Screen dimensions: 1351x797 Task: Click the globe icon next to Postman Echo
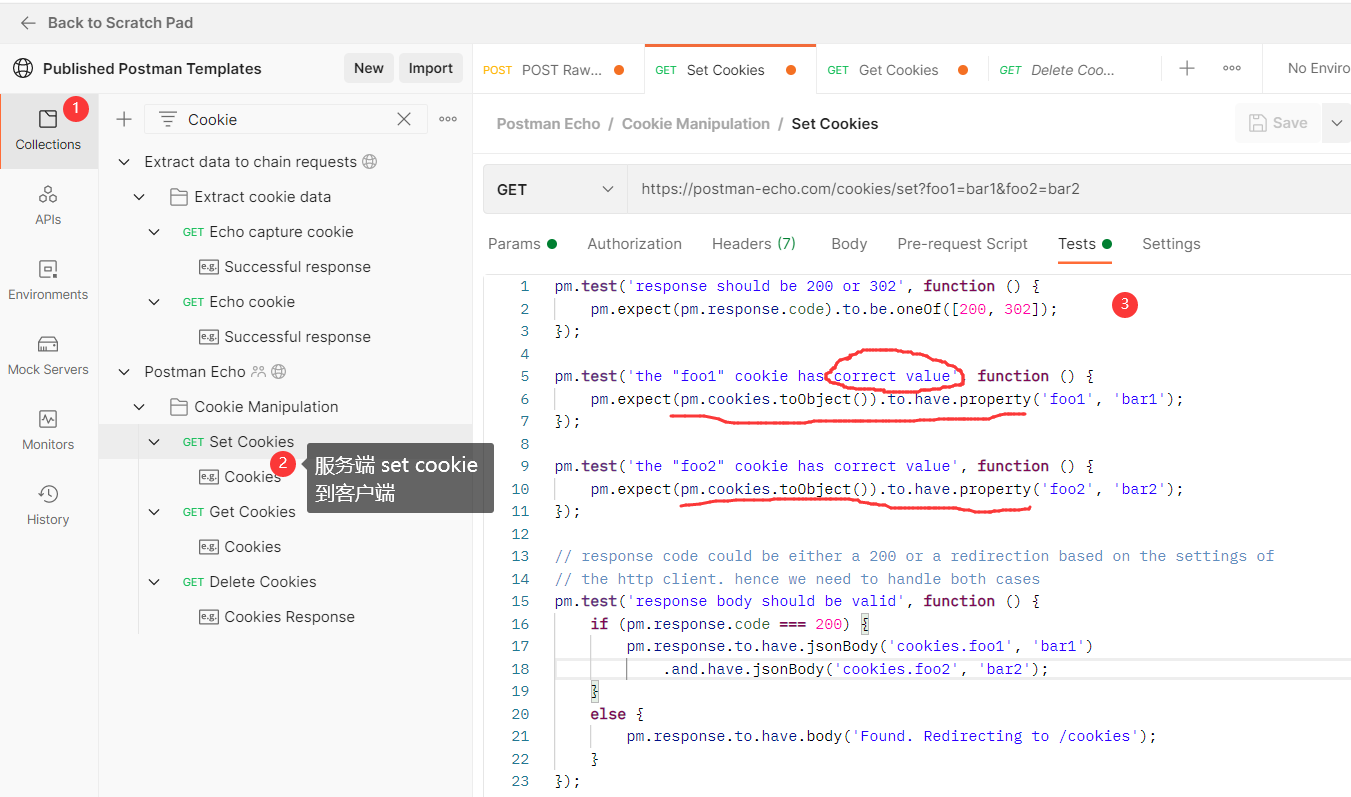279,372
